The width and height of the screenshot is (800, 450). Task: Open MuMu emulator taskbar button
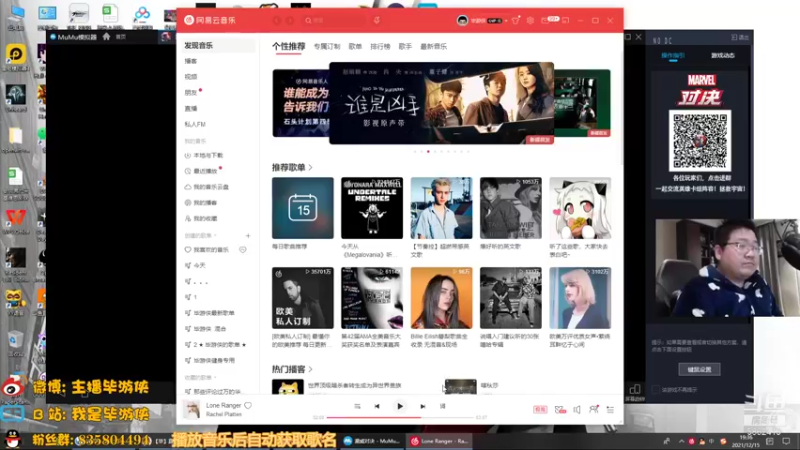[371, 441]
